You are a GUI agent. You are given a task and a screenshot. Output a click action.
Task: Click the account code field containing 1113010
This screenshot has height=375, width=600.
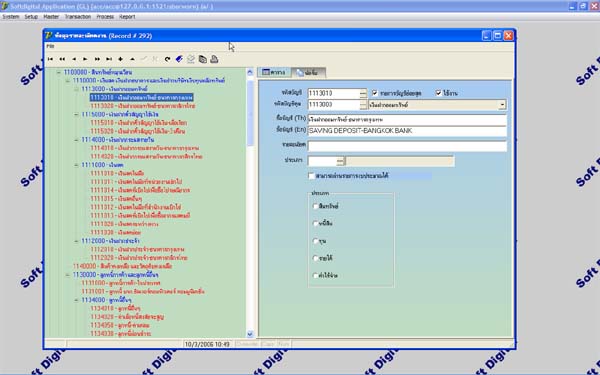(334, 93)
